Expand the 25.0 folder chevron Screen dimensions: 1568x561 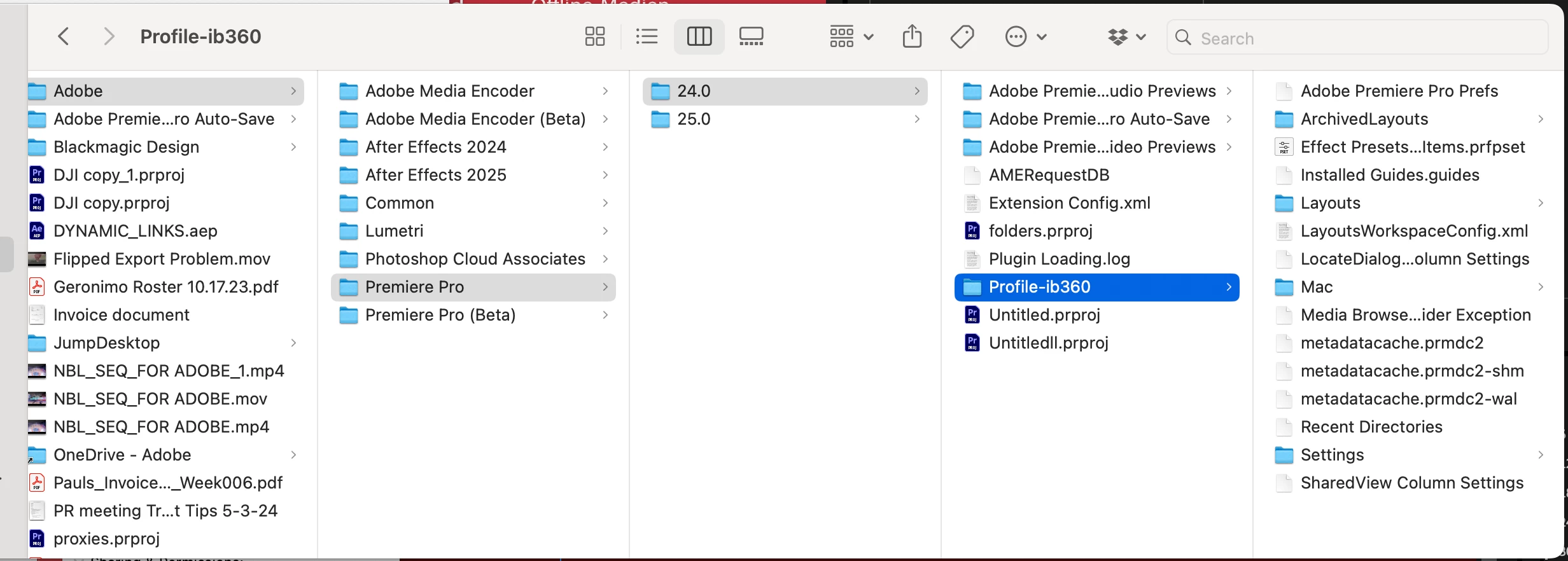(x=917, y=119)
